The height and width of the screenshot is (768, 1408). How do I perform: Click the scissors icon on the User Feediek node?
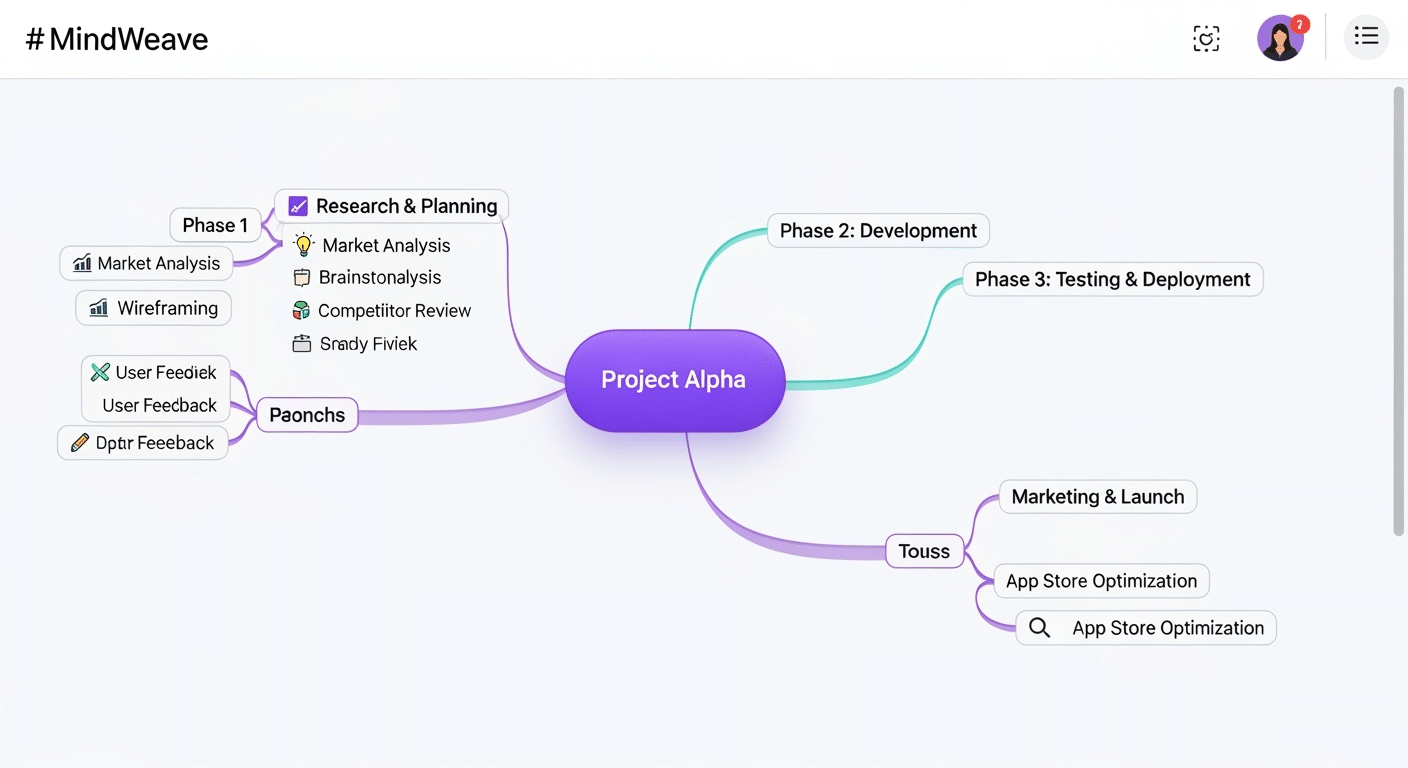(99, 371)
